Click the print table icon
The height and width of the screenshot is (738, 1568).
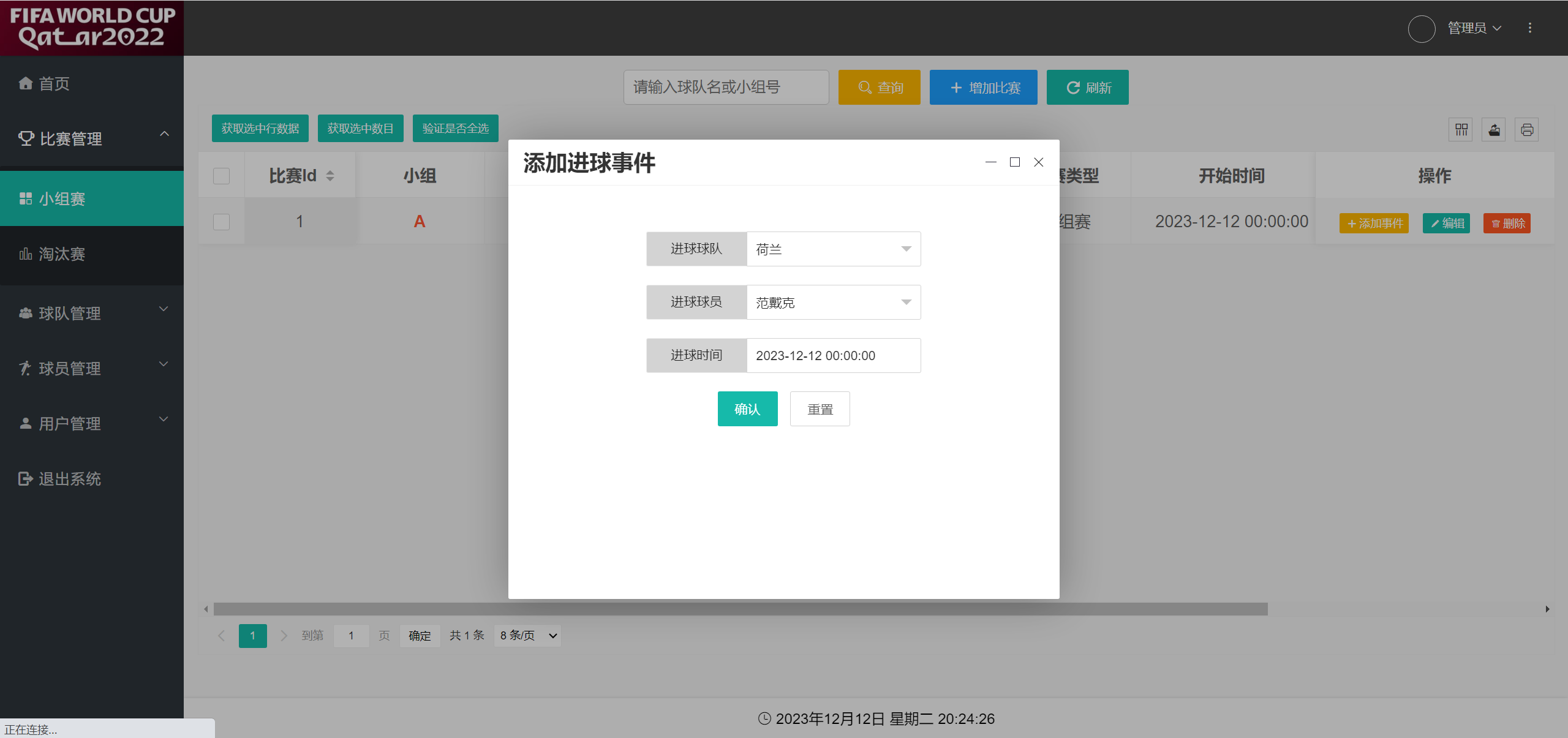click(1527, 130)
